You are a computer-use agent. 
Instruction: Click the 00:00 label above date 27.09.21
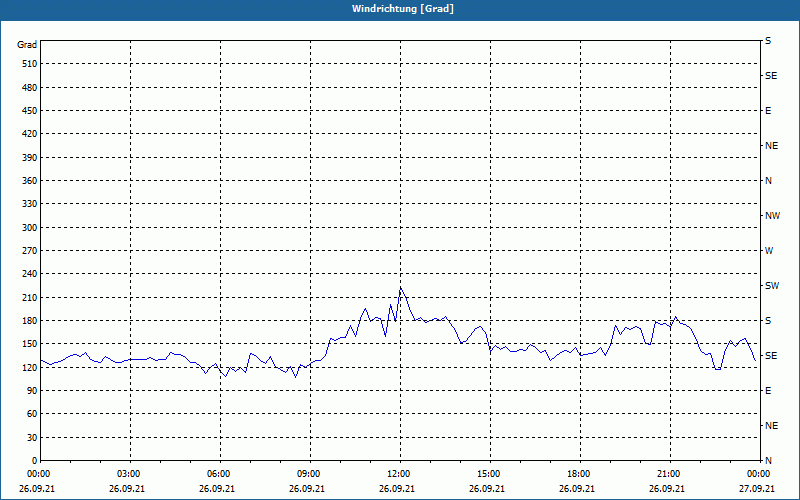click(x=760, y=474)
